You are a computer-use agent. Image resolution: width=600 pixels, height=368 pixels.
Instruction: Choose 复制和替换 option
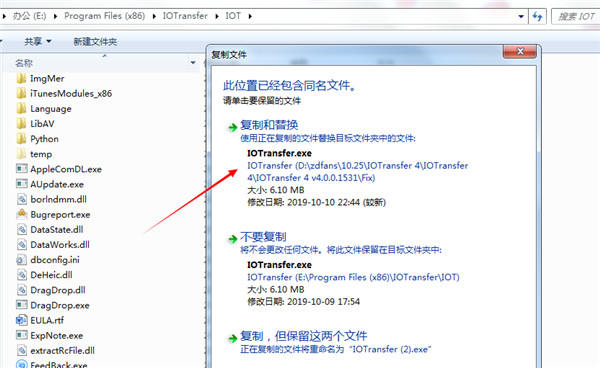269,125
